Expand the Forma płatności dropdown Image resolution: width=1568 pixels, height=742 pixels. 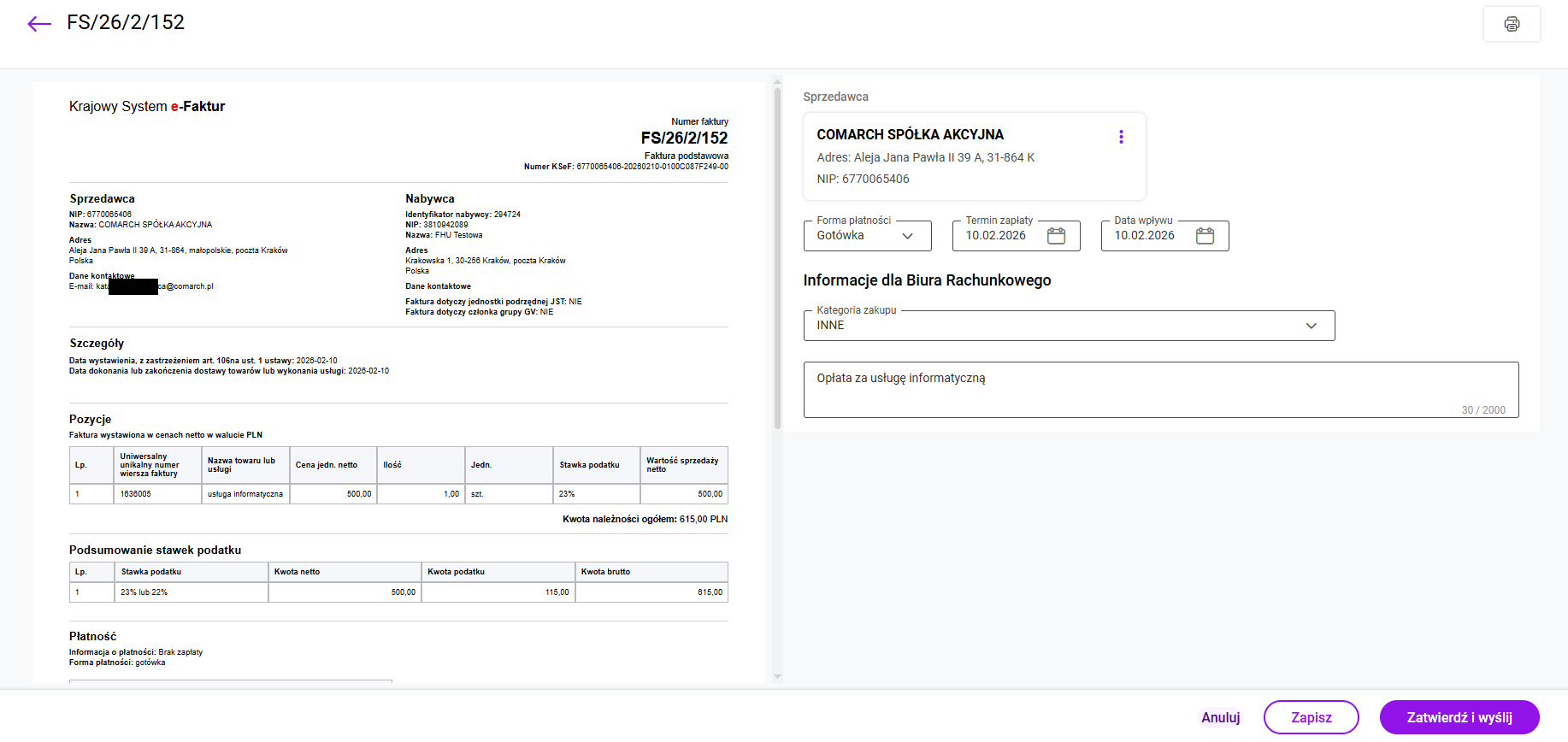(x=907, y=236)
